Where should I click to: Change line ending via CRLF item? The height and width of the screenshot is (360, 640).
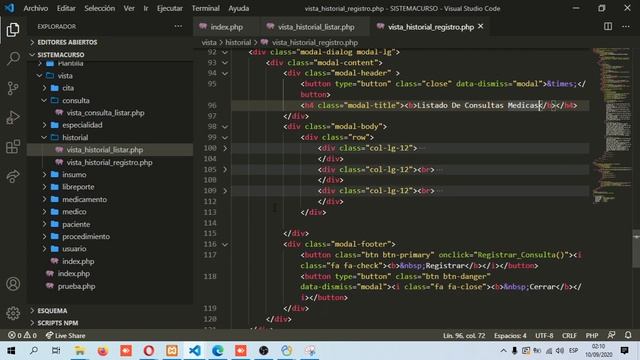569,336
